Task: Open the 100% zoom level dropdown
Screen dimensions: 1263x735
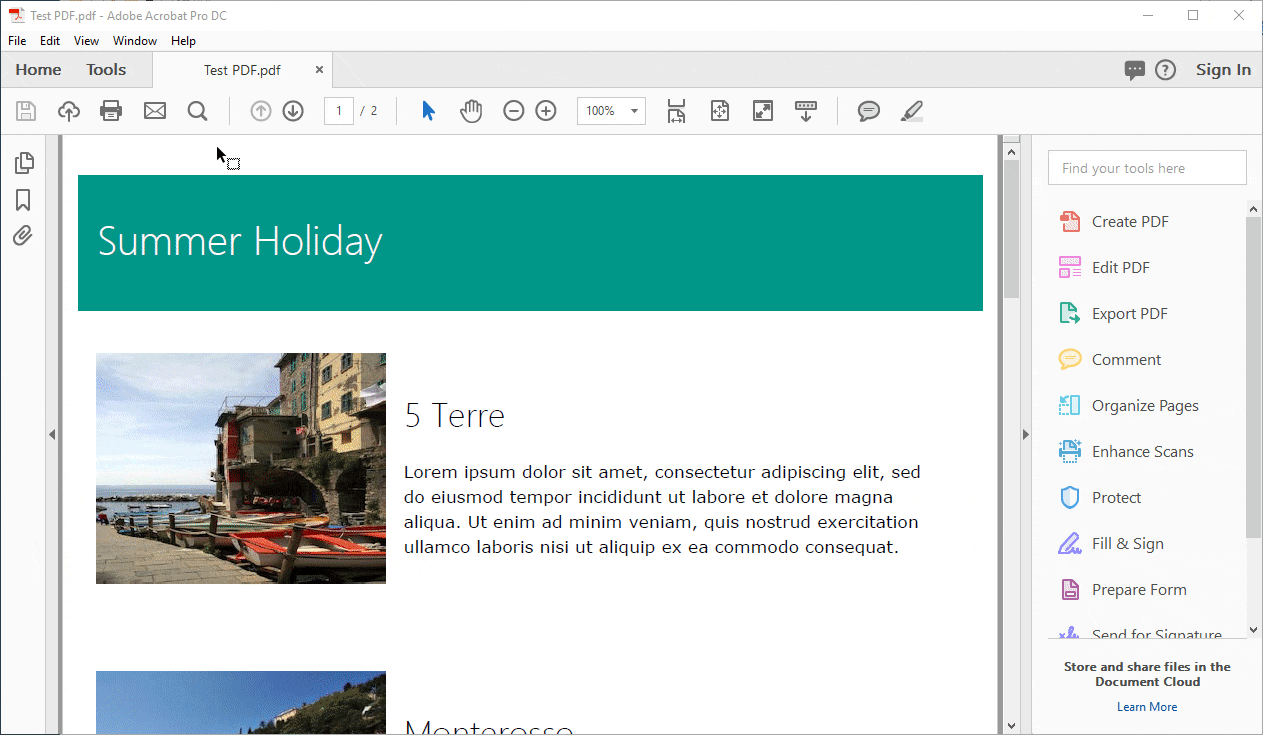Action: 634,111
